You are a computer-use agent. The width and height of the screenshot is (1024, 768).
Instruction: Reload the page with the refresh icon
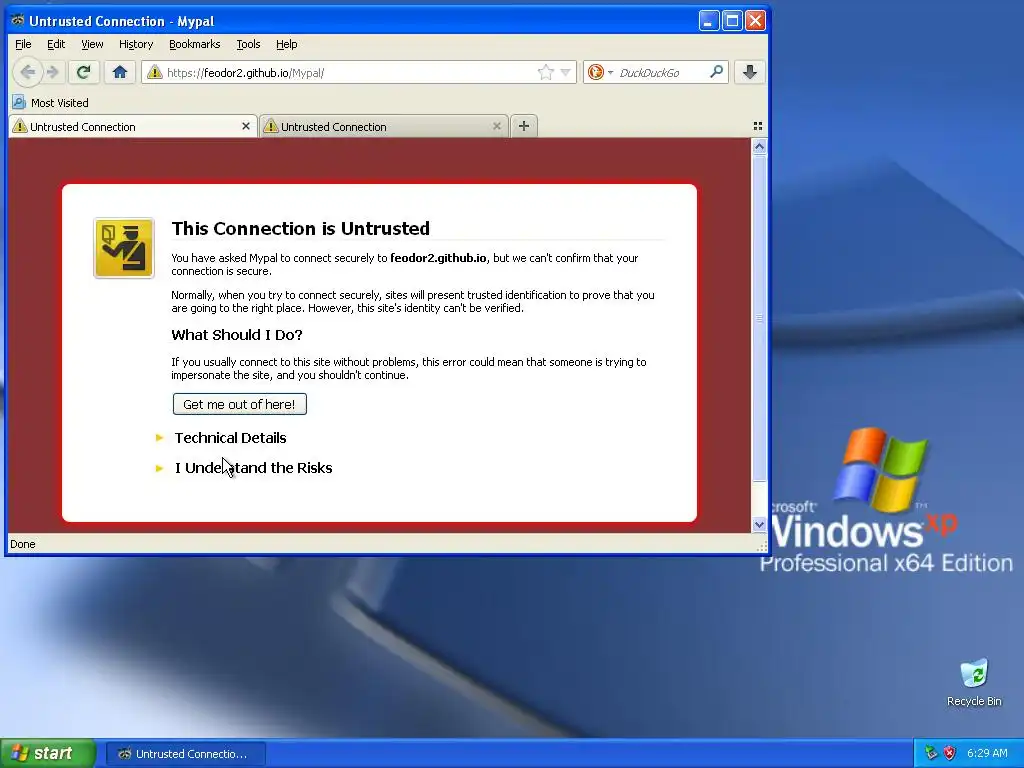[x=83, y=72]
